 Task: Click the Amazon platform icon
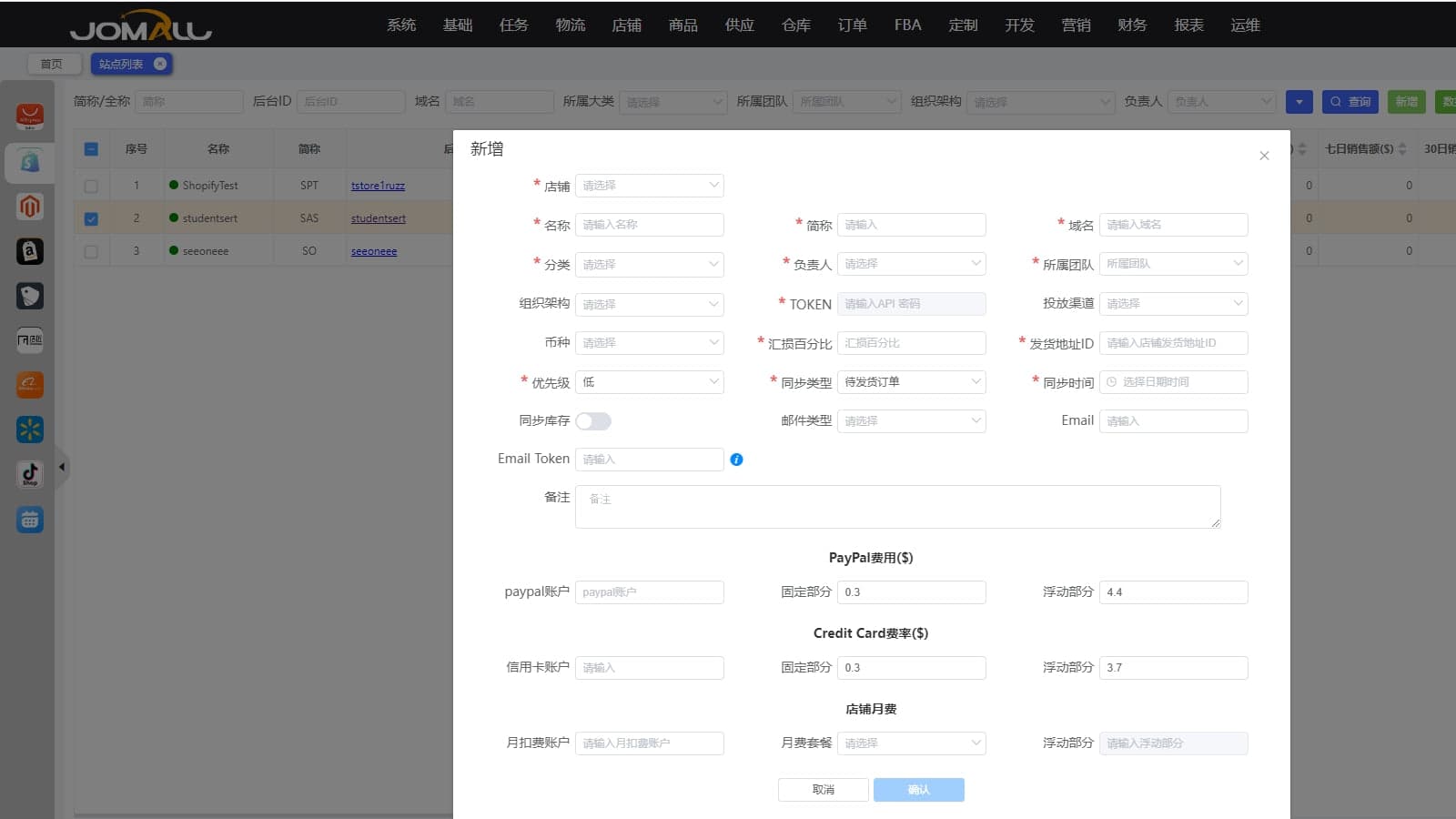[x=30, y=251]
